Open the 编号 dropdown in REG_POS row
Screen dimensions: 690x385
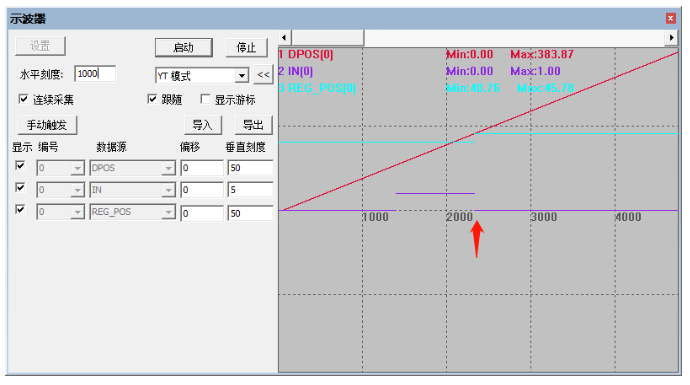77,212
